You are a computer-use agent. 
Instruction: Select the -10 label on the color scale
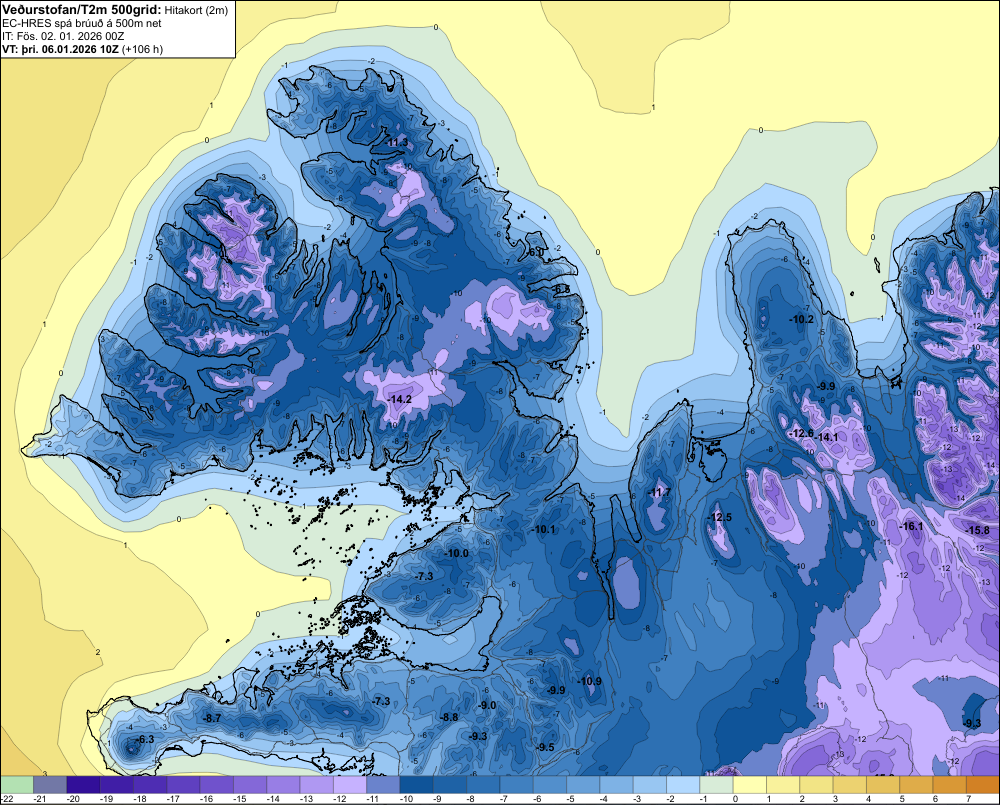click(406, 799)
